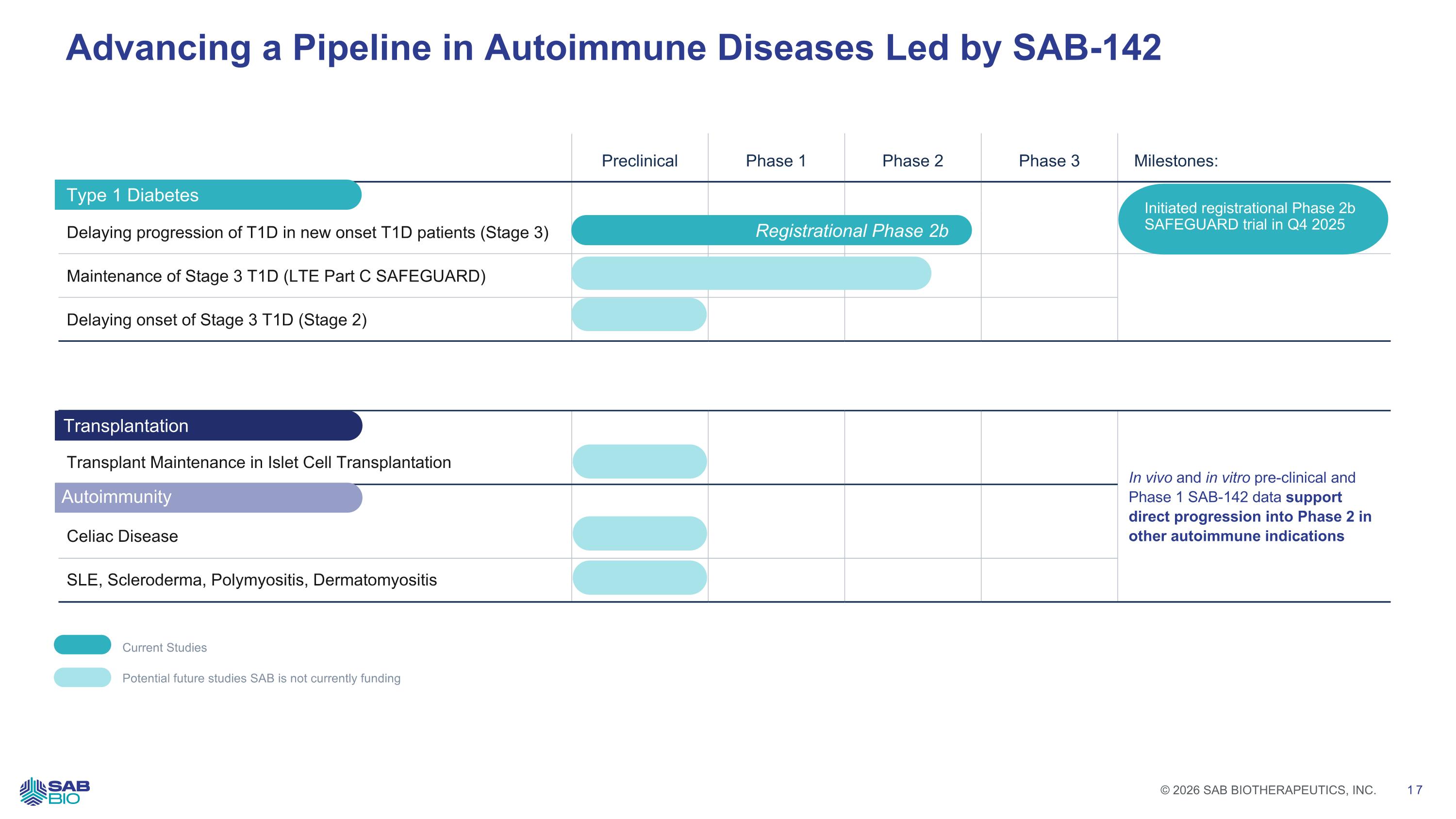Click the Stage 2 preclinical progress bar
The height and width of the screenshot is (819, 1456).
tap(639, 315)
